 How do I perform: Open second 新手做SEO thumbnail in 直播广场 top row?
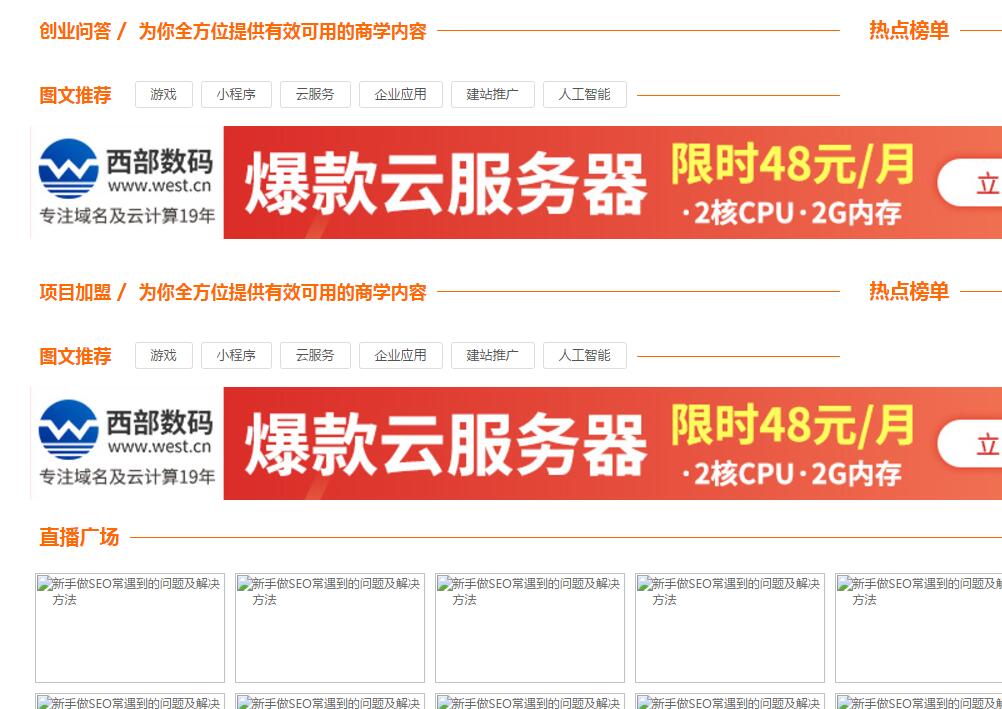(x=330, y=628)
